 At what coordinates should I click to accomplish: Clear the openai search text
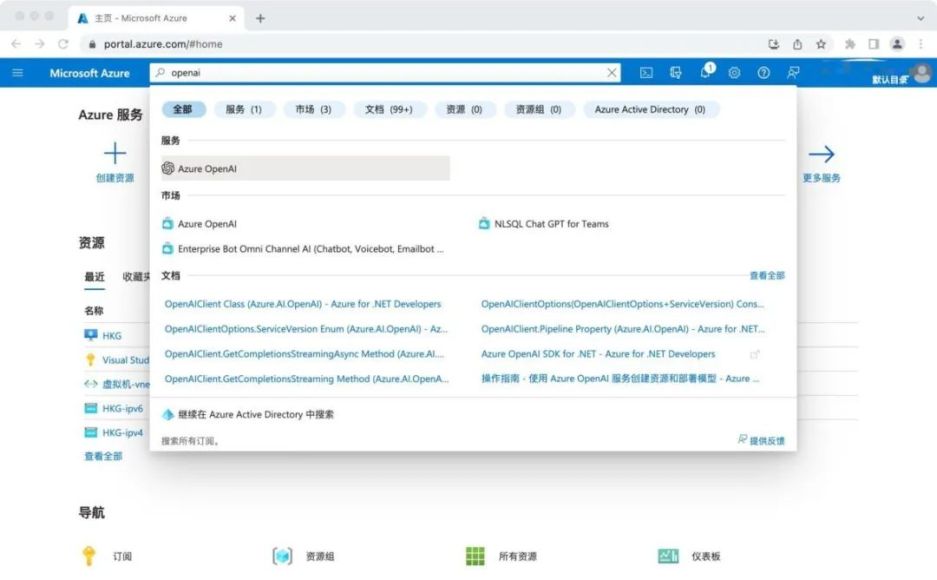tap(611, 73)
